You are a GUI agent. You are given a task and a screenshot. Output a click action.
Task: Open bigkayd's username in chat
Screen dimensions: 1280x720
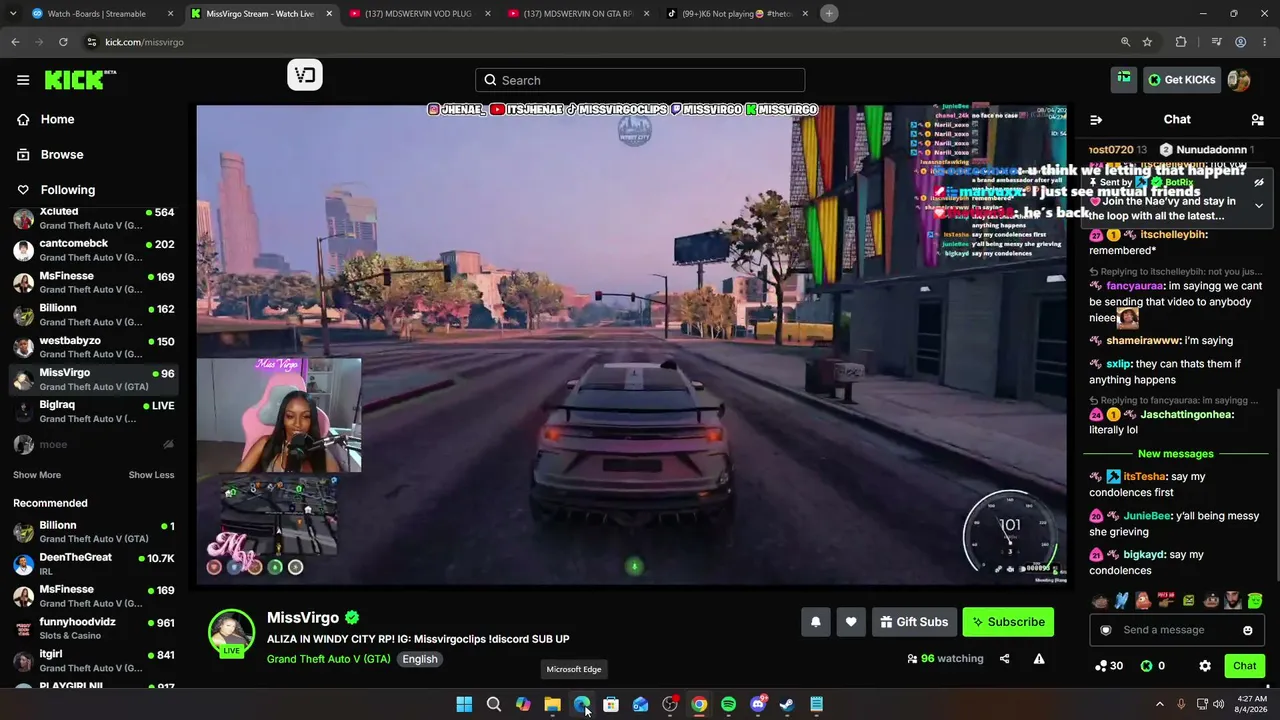[1143, 555]
